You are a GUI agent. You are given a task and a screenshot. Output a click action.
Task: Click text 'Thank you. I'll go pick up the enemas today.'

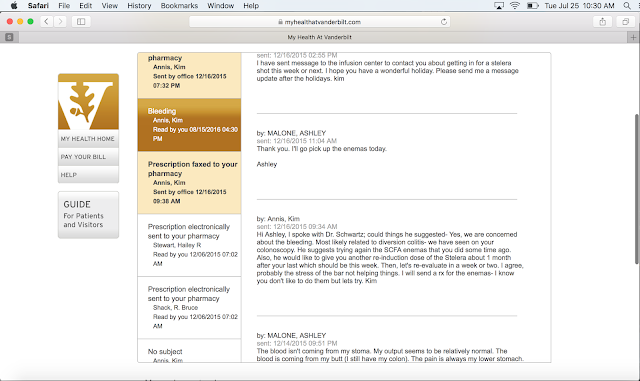[321, 149]
